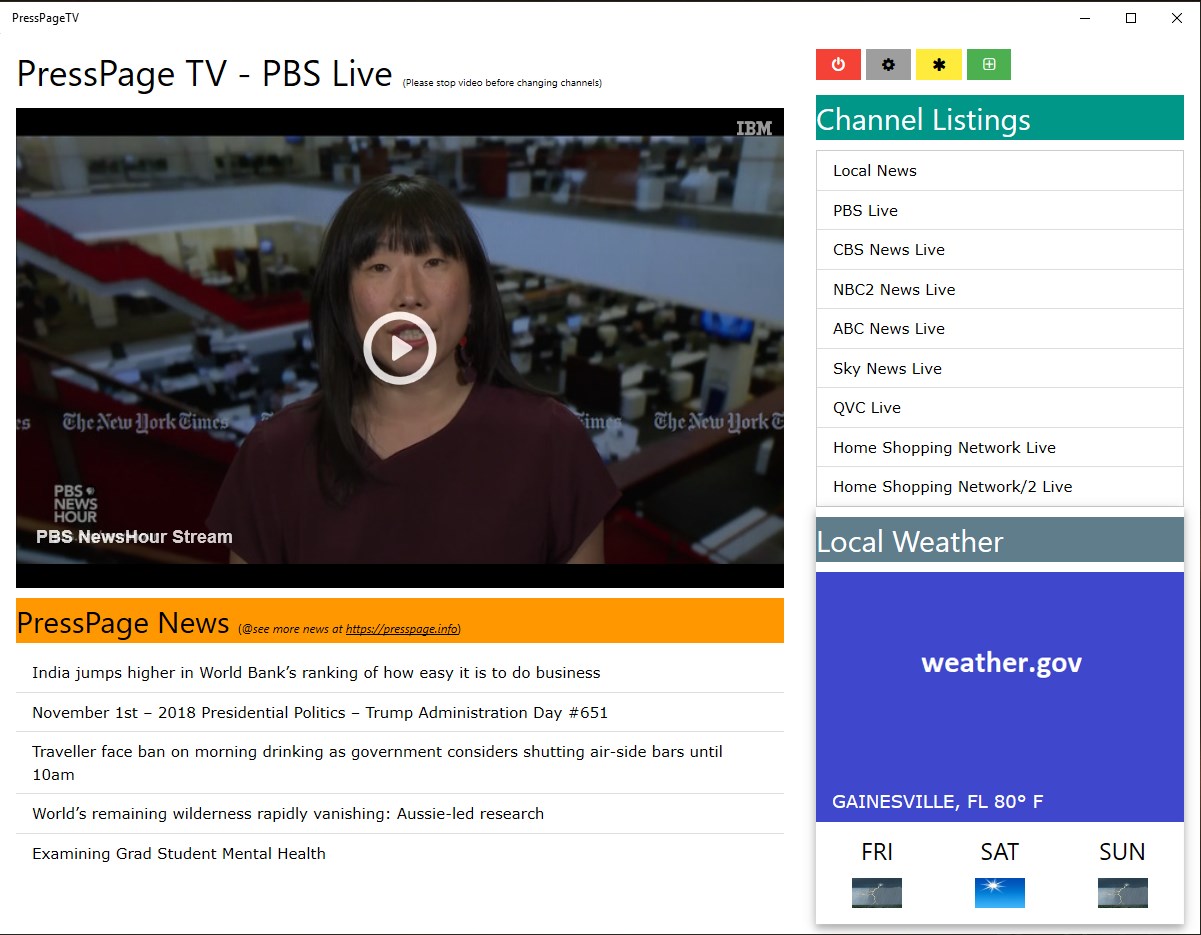Select the QVC Live channel

click(1000, 408)
